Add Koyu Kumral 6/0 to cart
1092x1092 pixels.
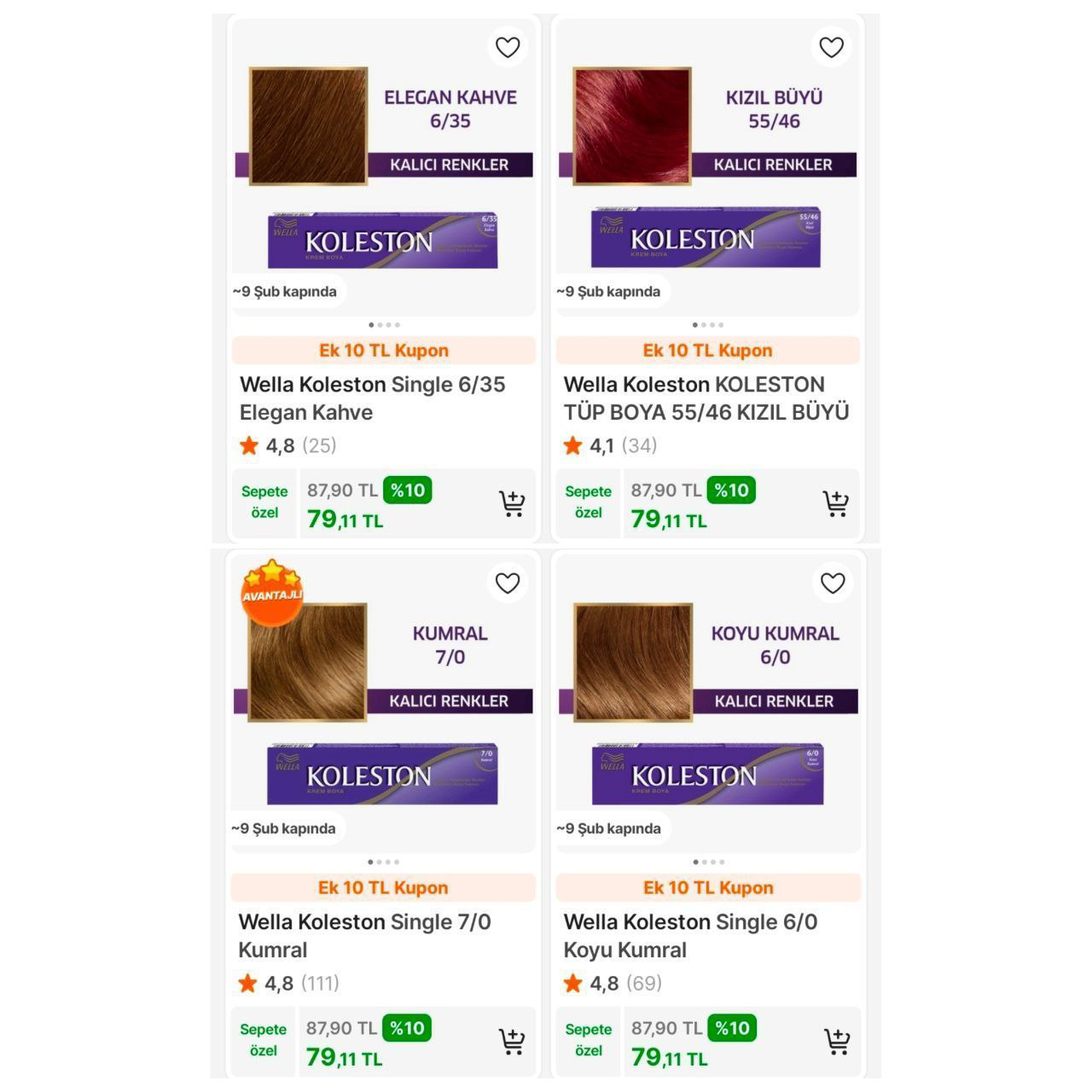(x=837, y=1042)
